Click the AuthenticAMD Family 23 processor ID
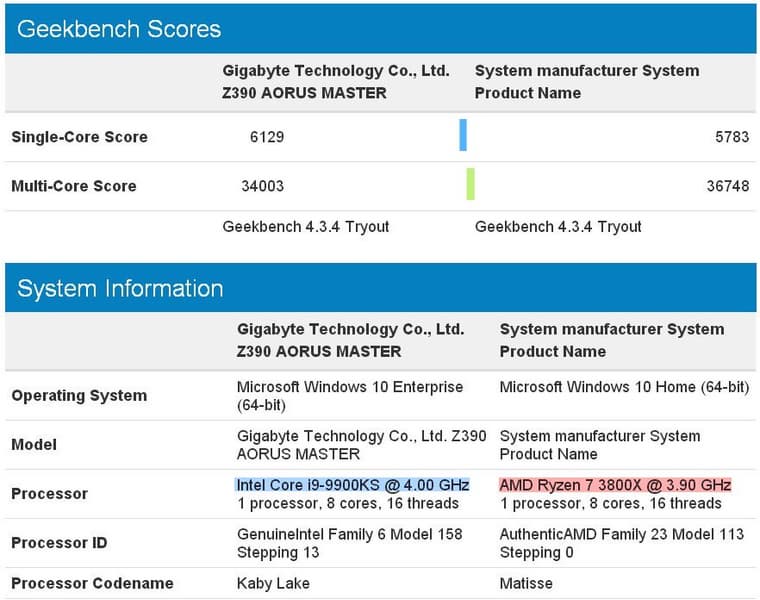This screenshot has width=760, height=600. pos(621,543)
